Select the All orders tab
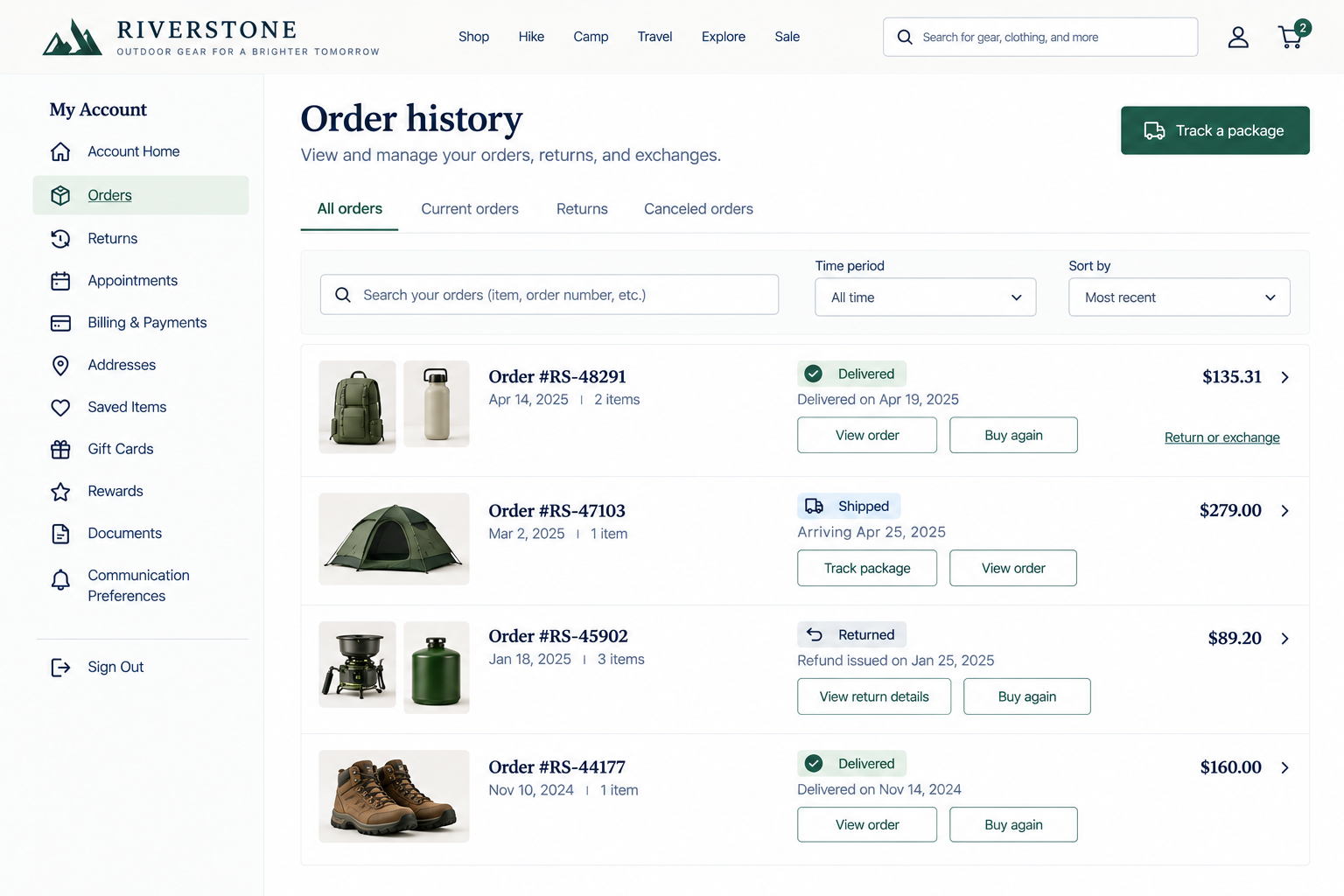 coord(349,209)
